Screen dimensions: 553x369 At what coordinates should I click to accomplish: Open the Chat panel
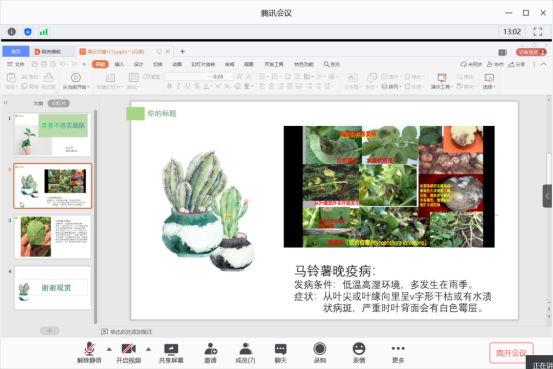281,352
